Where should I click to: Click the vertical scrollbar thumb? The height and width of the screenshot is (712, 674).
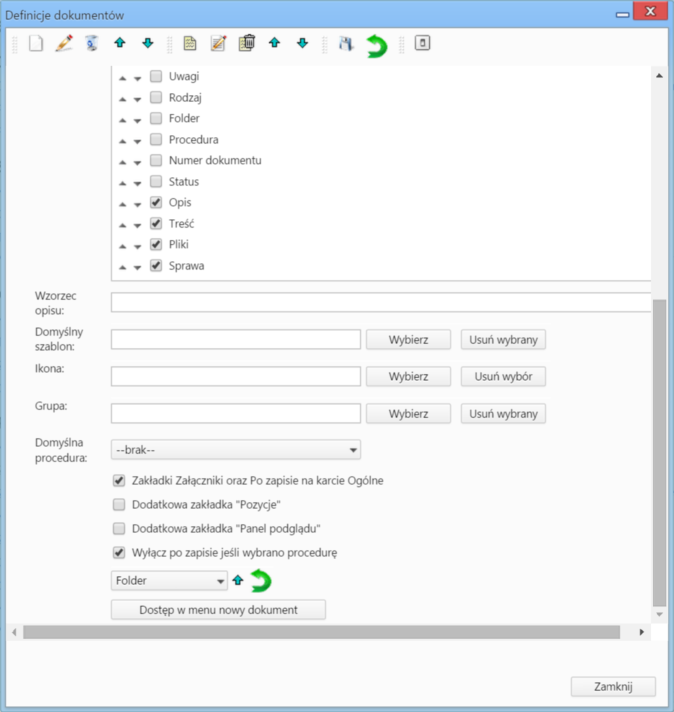659,453
